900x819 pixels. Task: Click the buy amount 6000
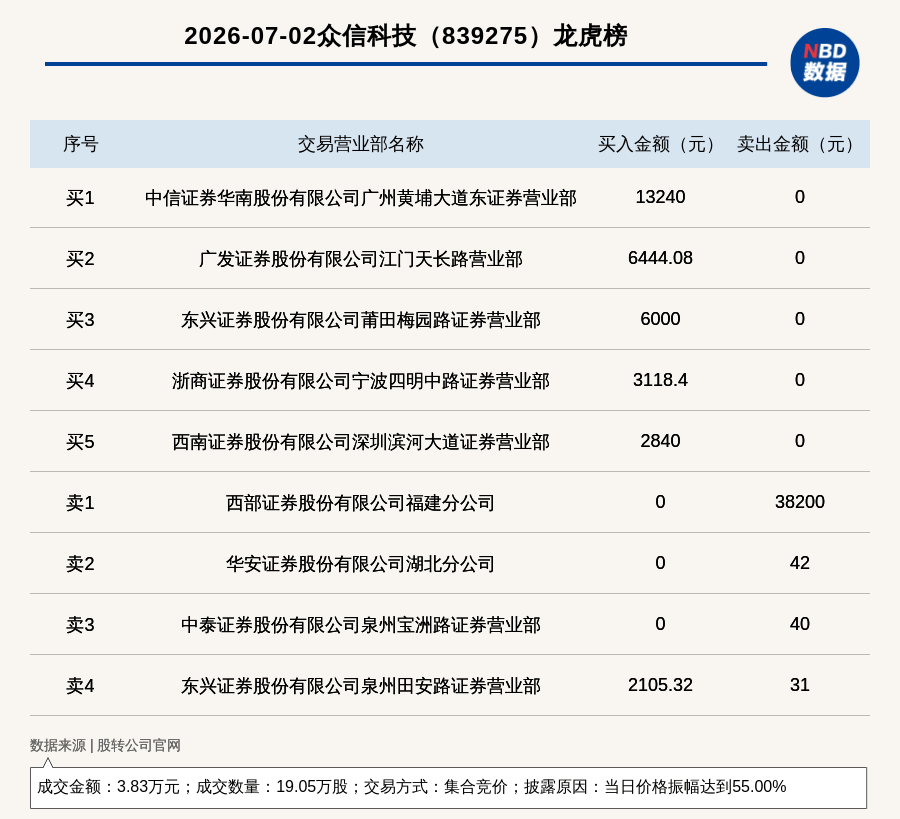(660, 319)
